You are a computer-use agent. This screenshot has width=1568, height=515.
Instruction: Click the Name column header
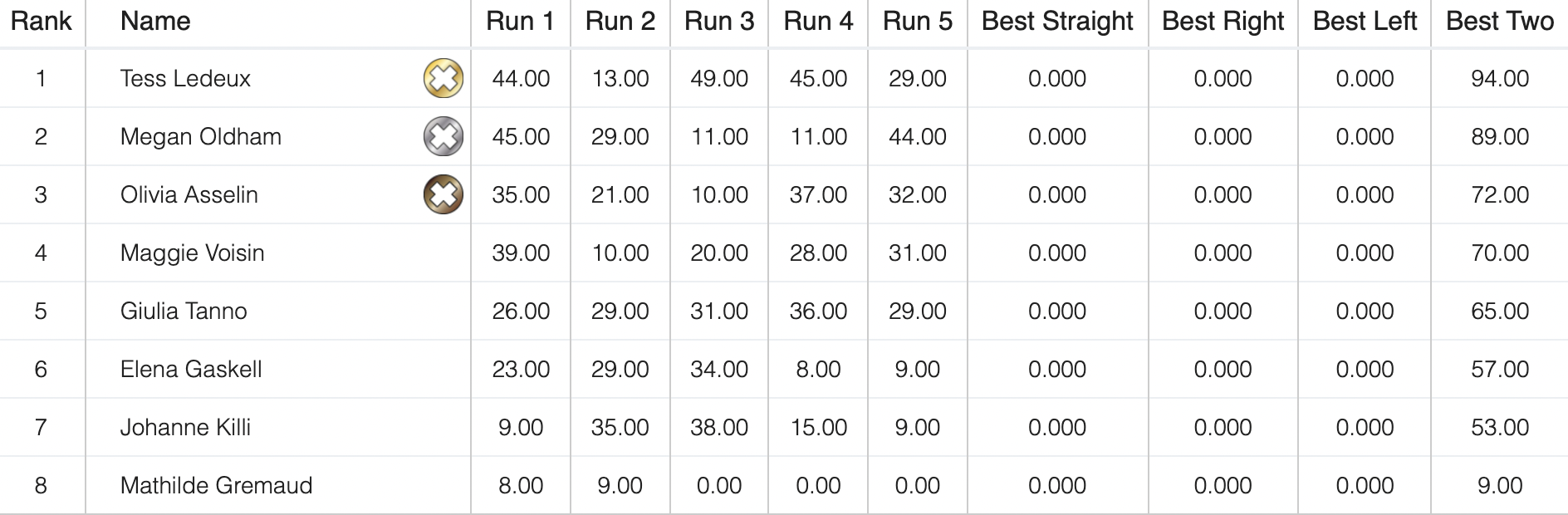click(x=155, y=22)
